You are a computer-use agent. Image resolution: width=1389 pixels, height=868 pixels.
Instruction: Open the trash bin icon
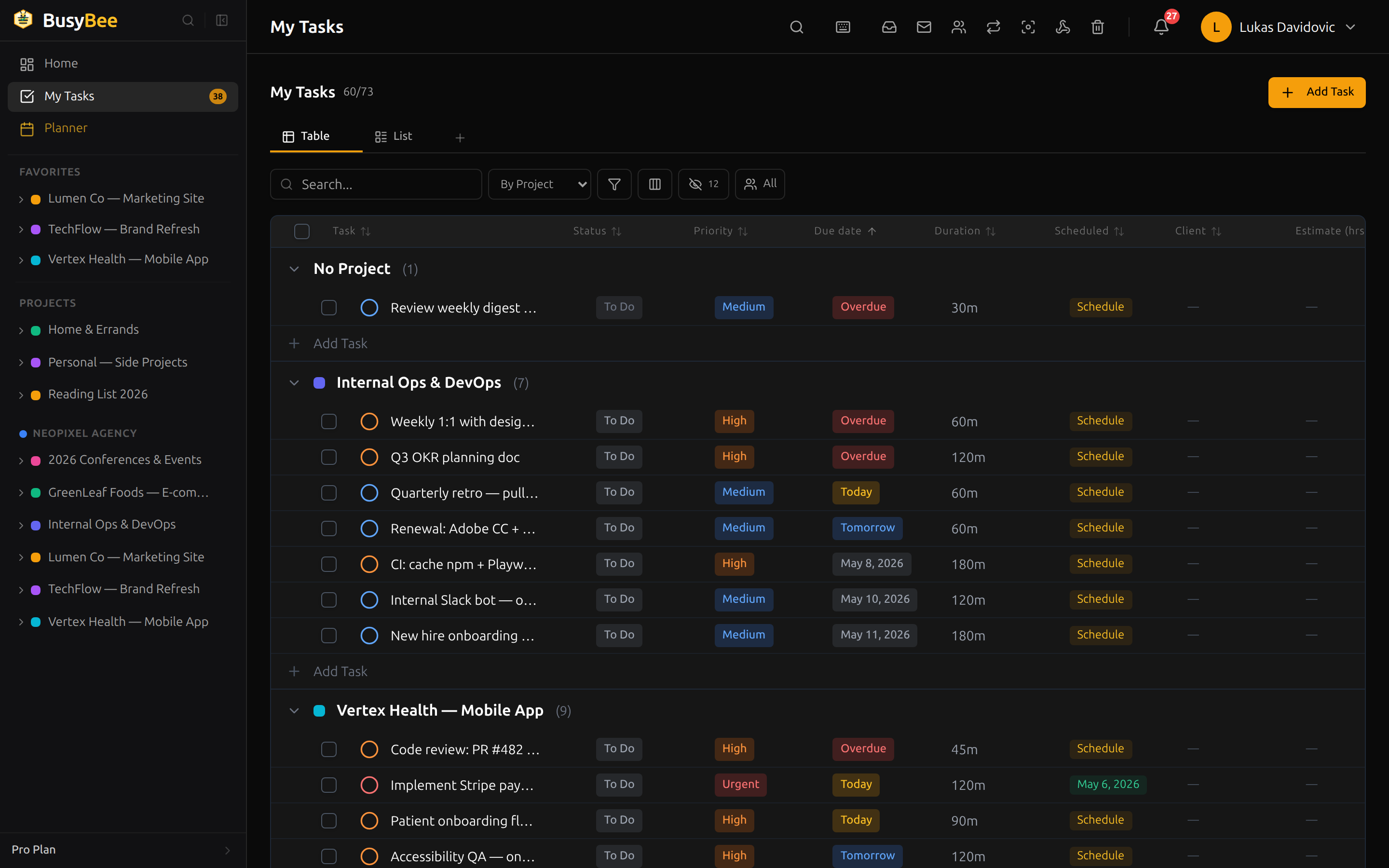[x=1097, y=27]
